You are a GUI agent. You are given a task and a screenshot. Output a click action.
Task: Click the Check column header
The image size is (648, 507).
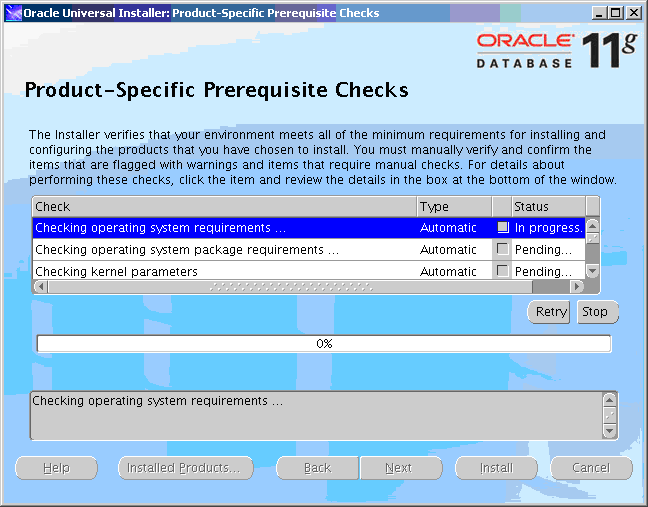pos(224,206)
